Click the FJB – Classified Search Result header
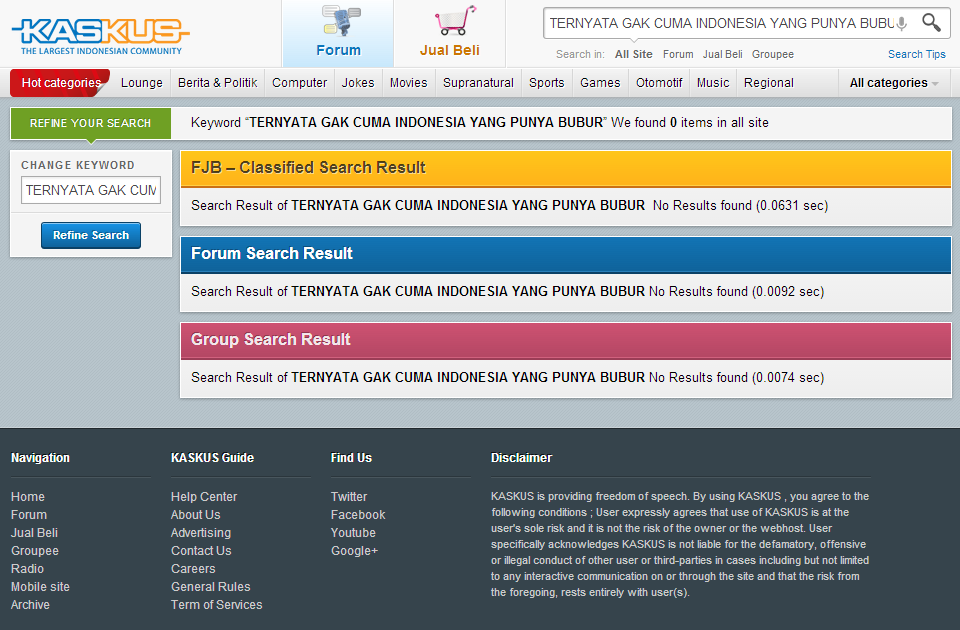 point(565,168)
